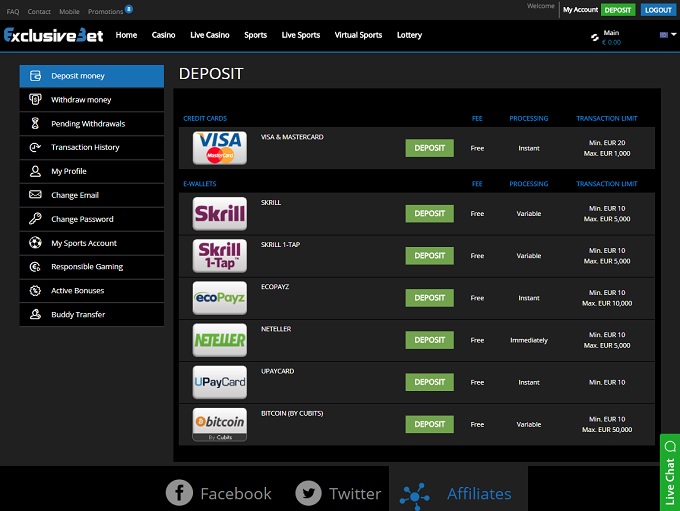Go to Live Casino tab
The width and height of the screenshot is (680, 511).
click(210, 35)
